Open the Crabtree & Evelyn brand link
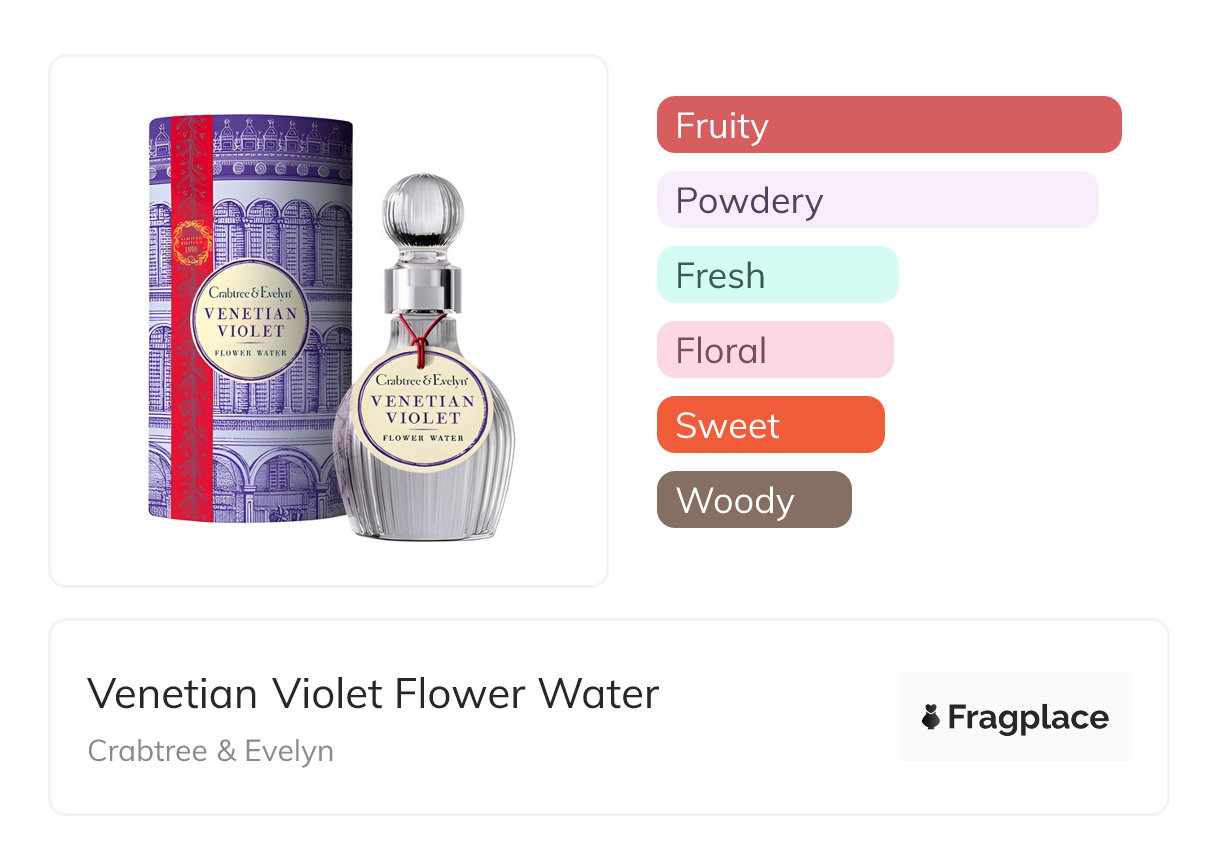The image size is (1218, 864). tap(211, 751)
